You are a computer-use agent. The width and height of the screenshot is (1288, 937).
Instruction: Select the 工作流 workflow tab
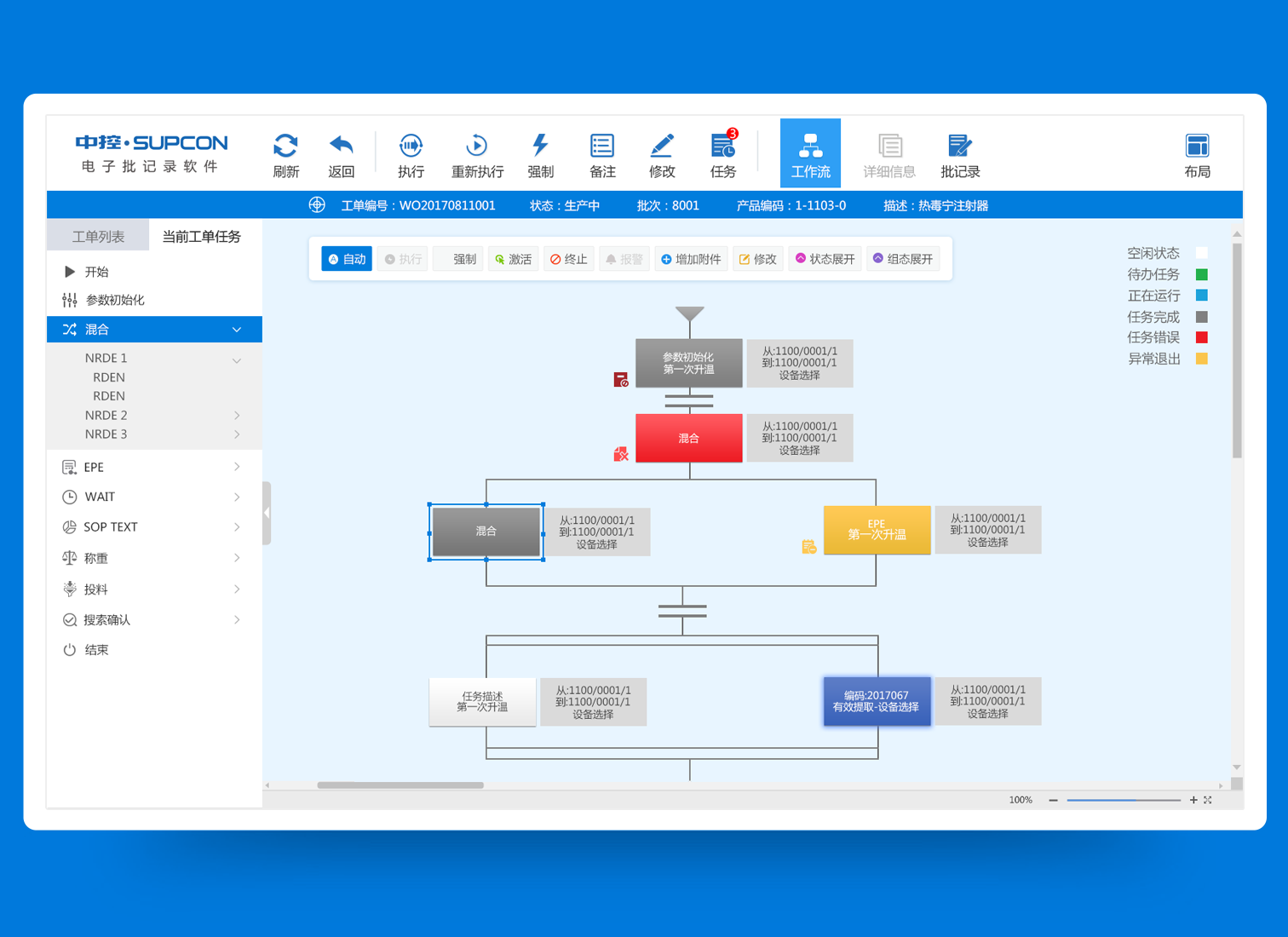pyautogui.click(x=810, y=153)
